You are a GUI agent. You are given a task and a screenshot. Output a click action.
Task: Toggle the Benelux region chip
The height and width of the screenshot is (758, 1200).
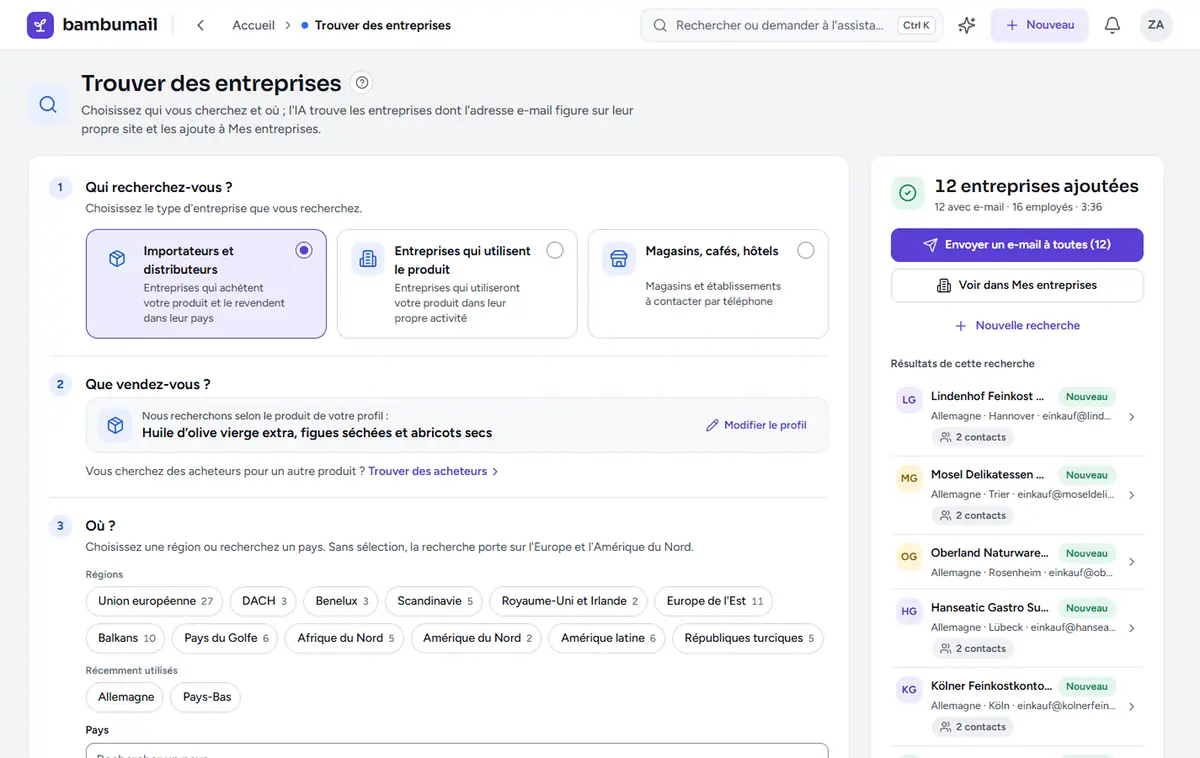tap(342, 601)
